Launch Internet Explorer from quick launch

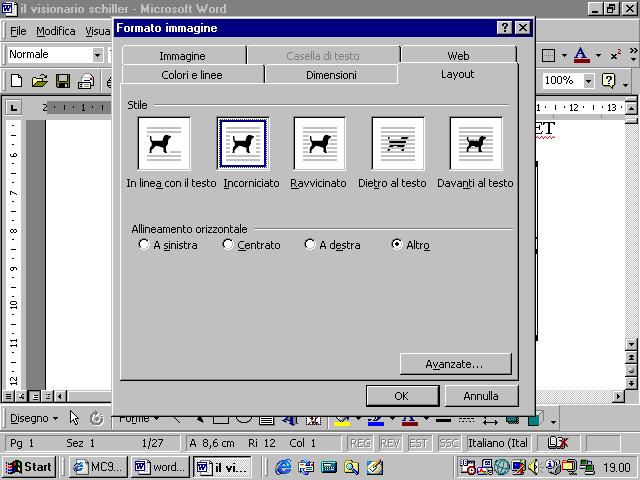[283, 467]
